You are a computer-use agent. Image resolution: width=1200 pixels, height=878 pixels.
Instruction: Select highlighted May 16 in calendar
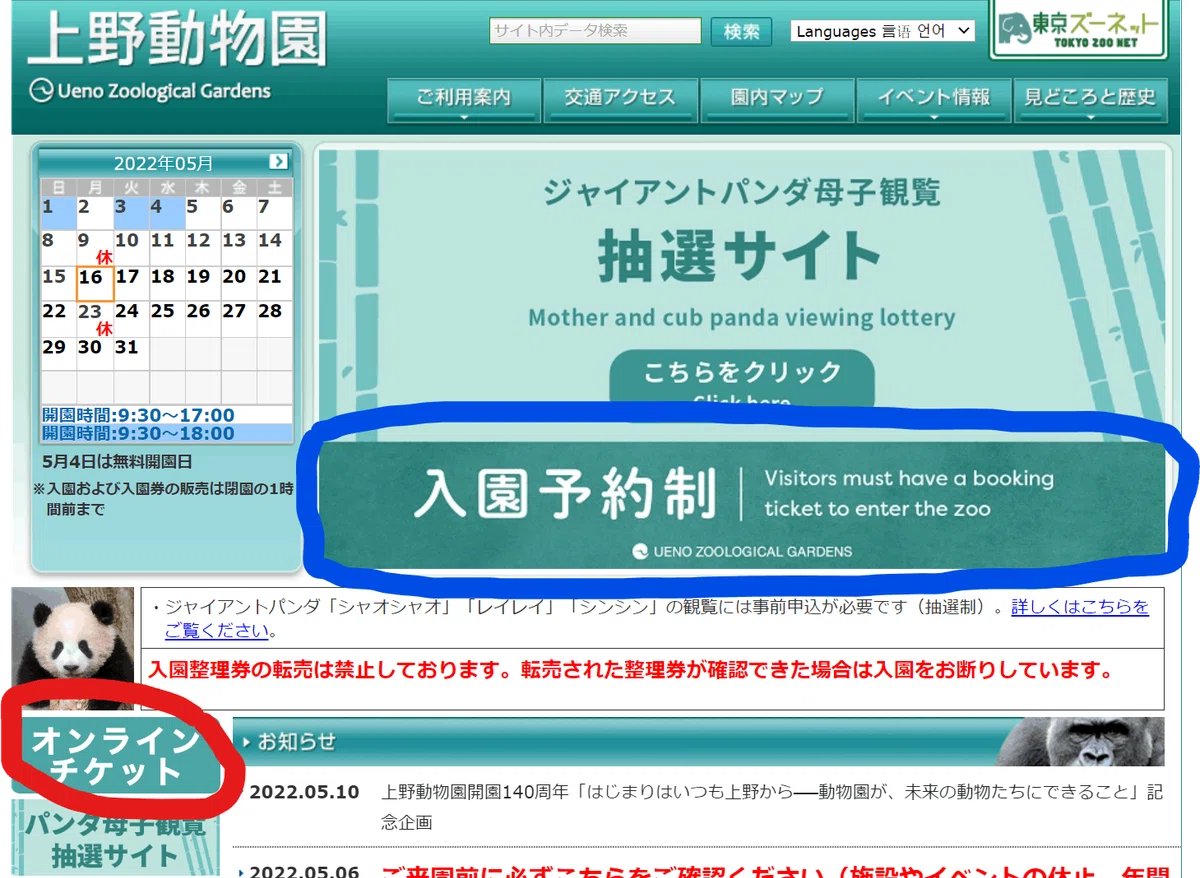point(95,284)
